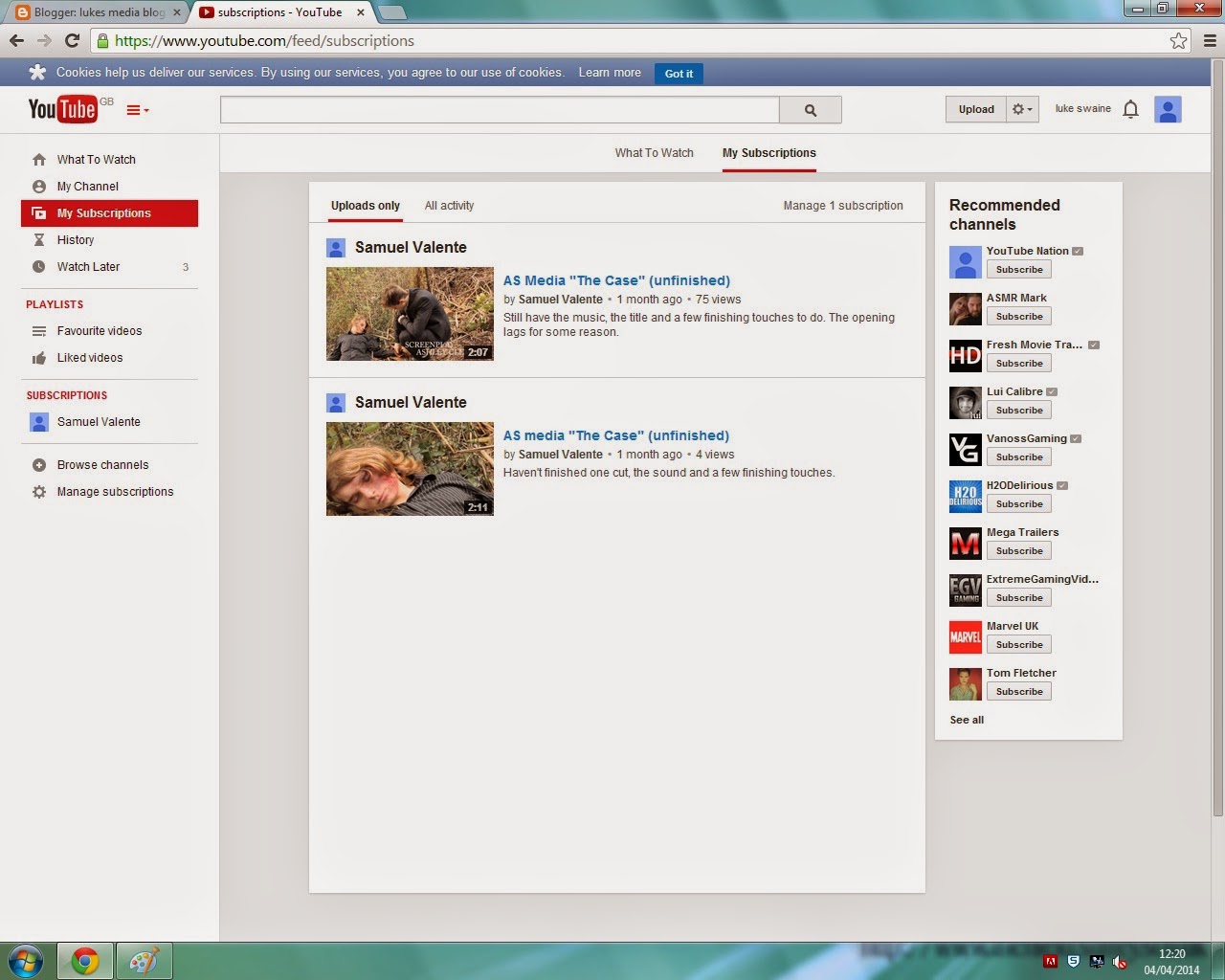
Task: Subscribe to VanossGaming
Action: pyautogui.click(x=1018, y=457)
